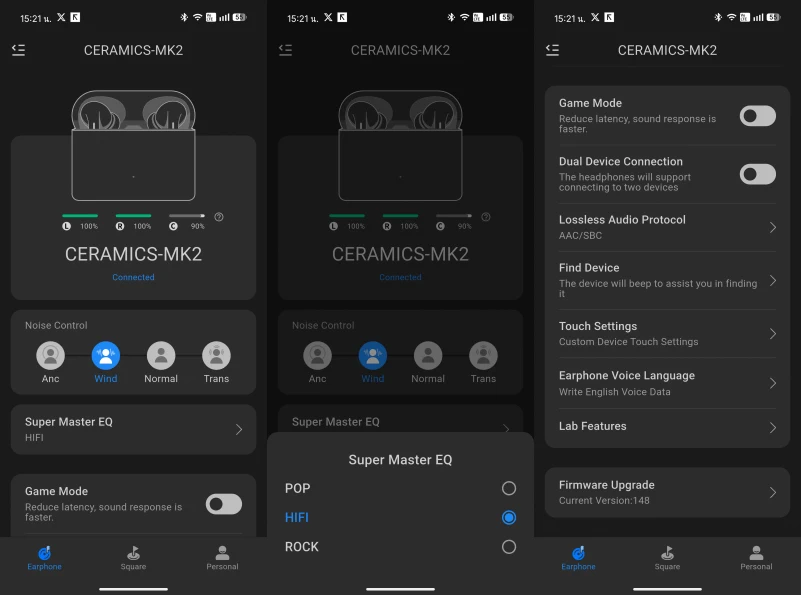The image size is (801, 595).
Task: Tap the back menu icon above Game Mode list
Action: click(x=552, y=50)
